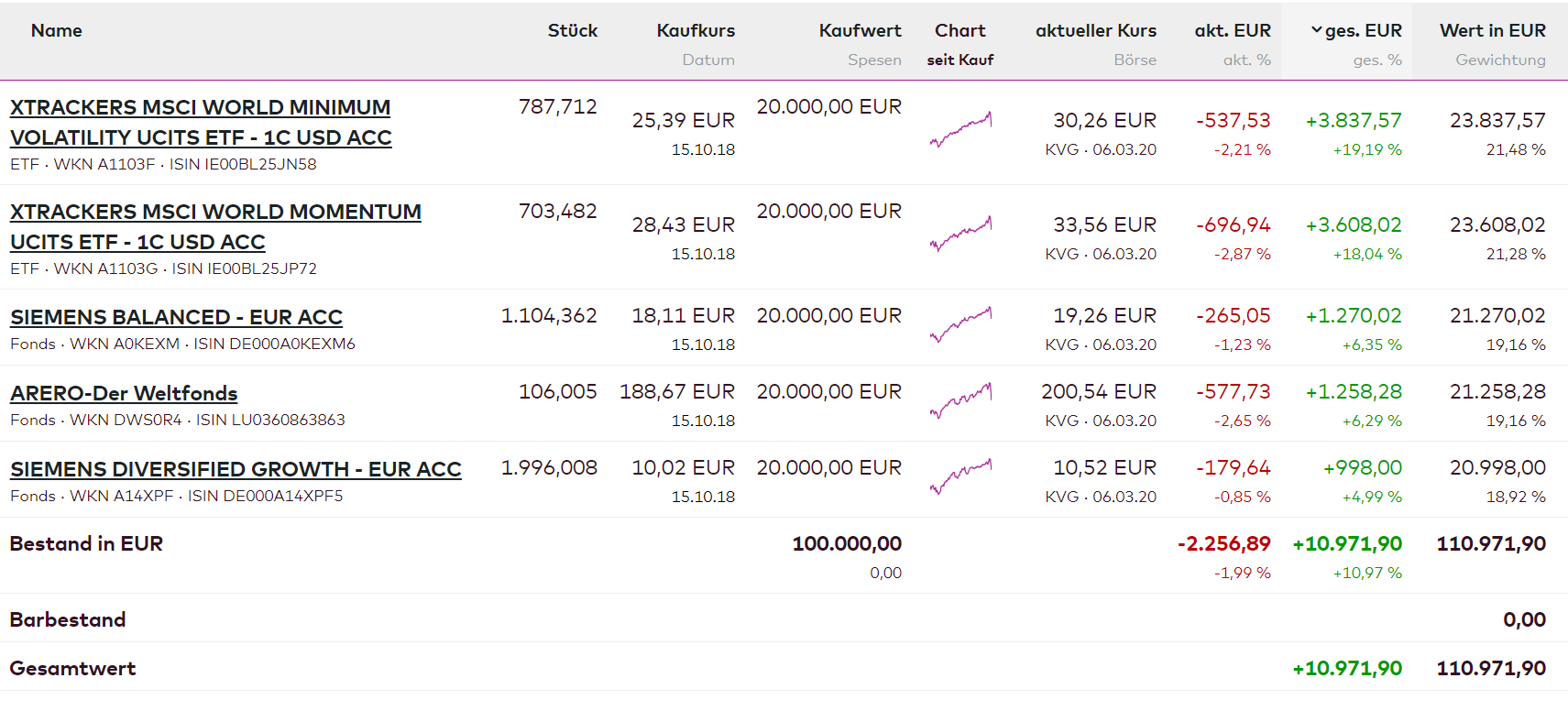The image size is (1568, 711).
Task: Open Siemens Diversified Growth - EUR ACC link
Action: tap(236, 469)
